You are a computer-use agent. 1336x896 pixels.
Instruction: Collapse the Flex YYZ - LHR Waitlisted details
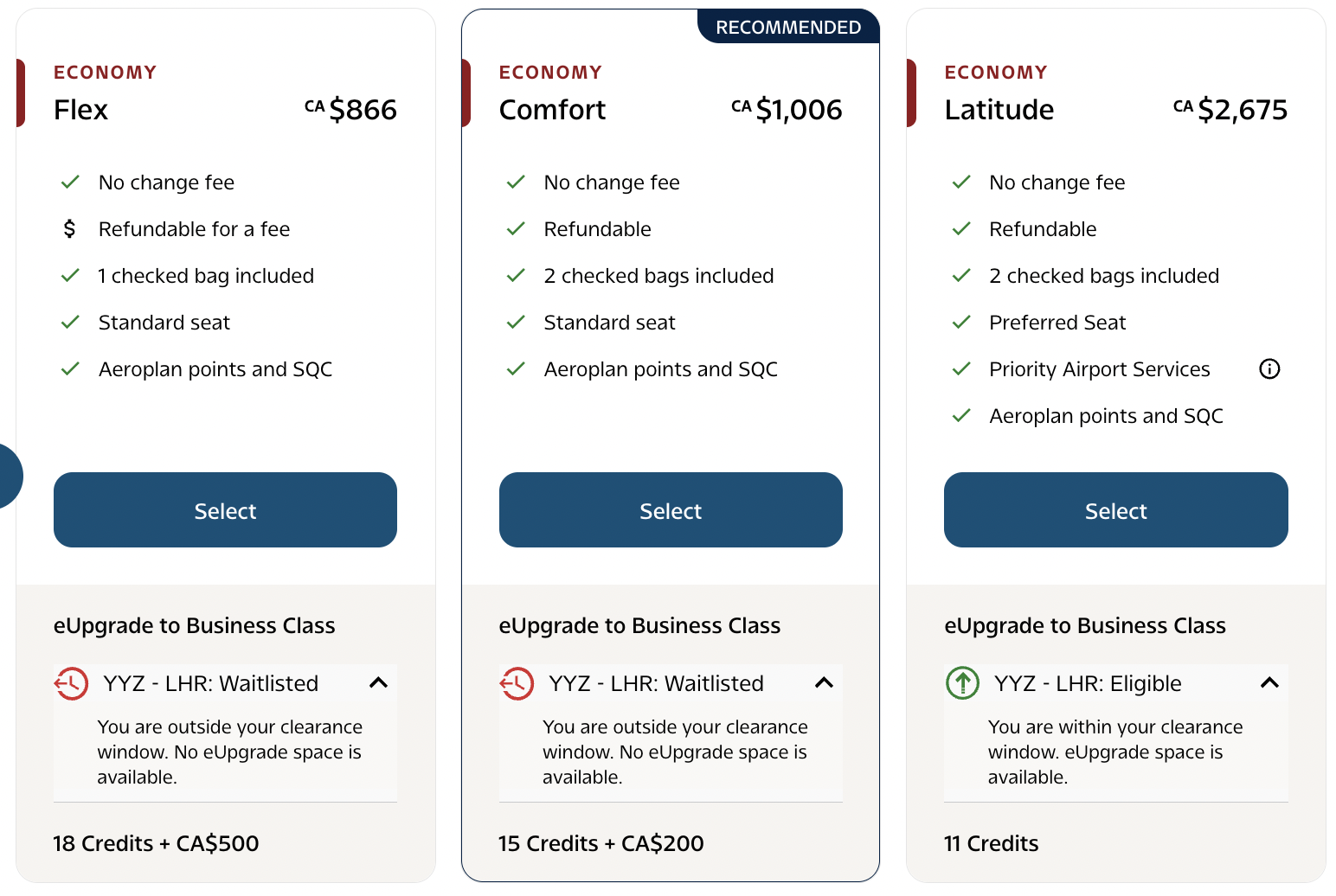pos(378,683)
